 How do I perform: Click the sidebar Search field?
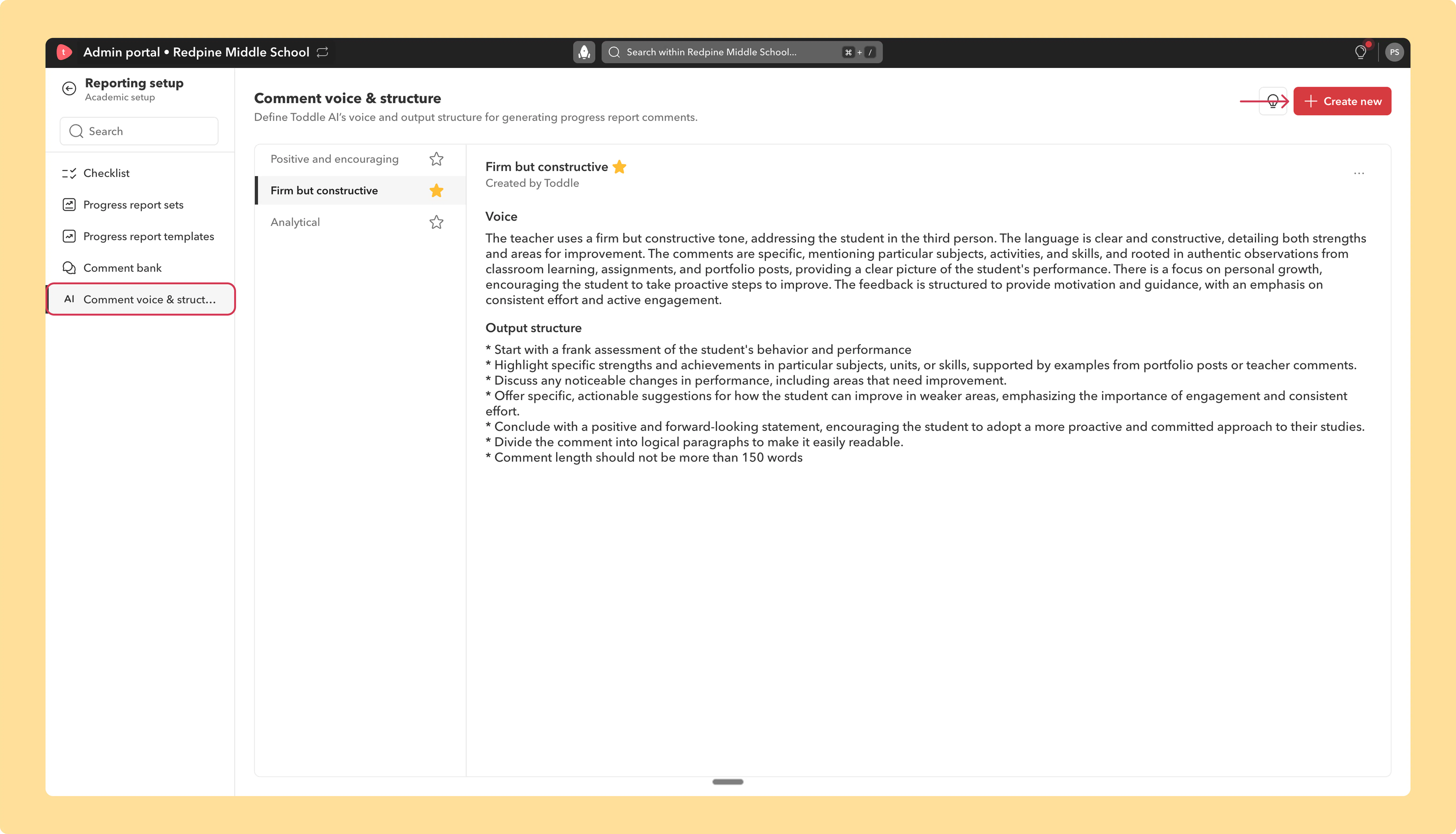[x=139, y=131]
